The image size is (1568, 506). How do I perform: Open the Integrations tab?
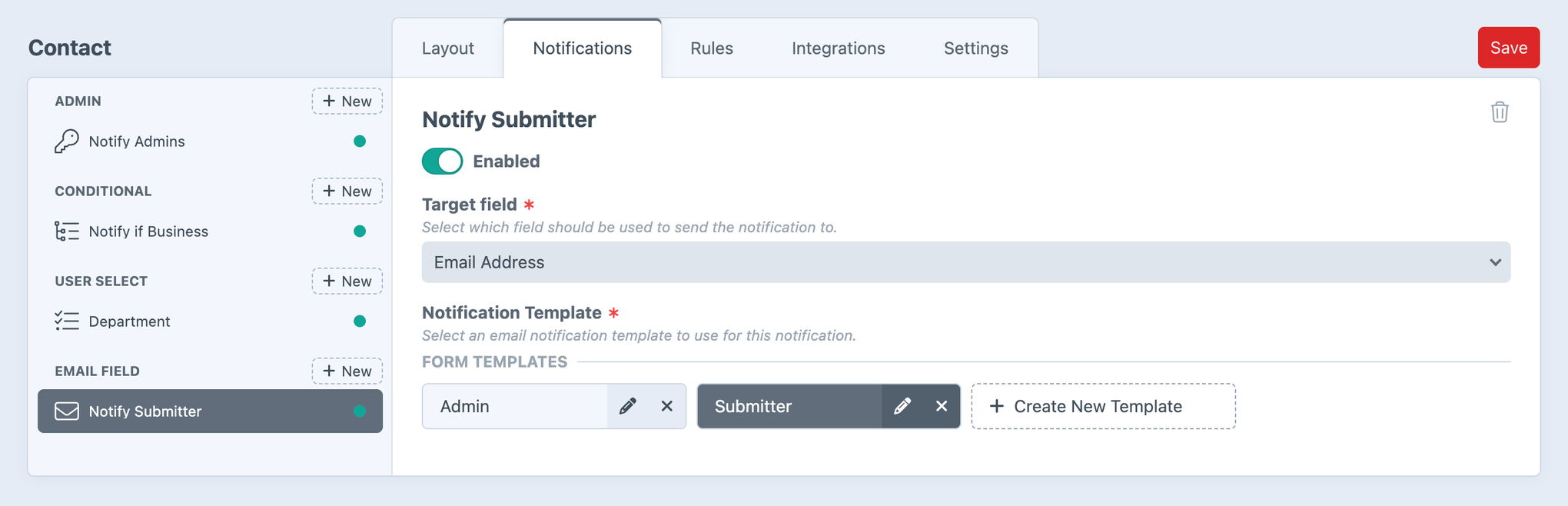(838, 48)
